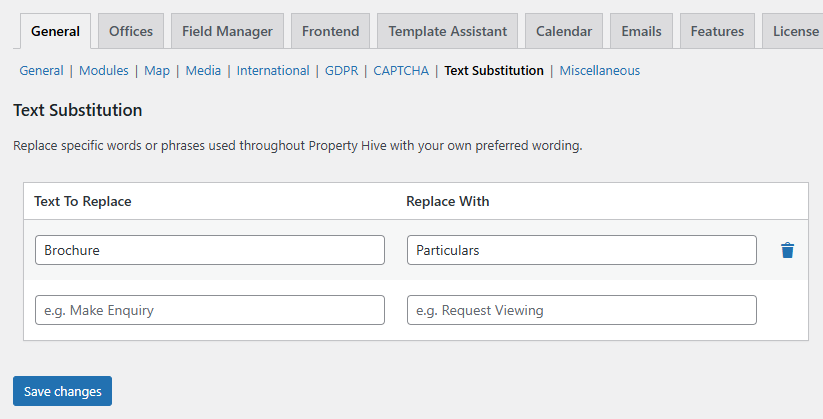Select the Text Substitution sub-section

point(494,70)
